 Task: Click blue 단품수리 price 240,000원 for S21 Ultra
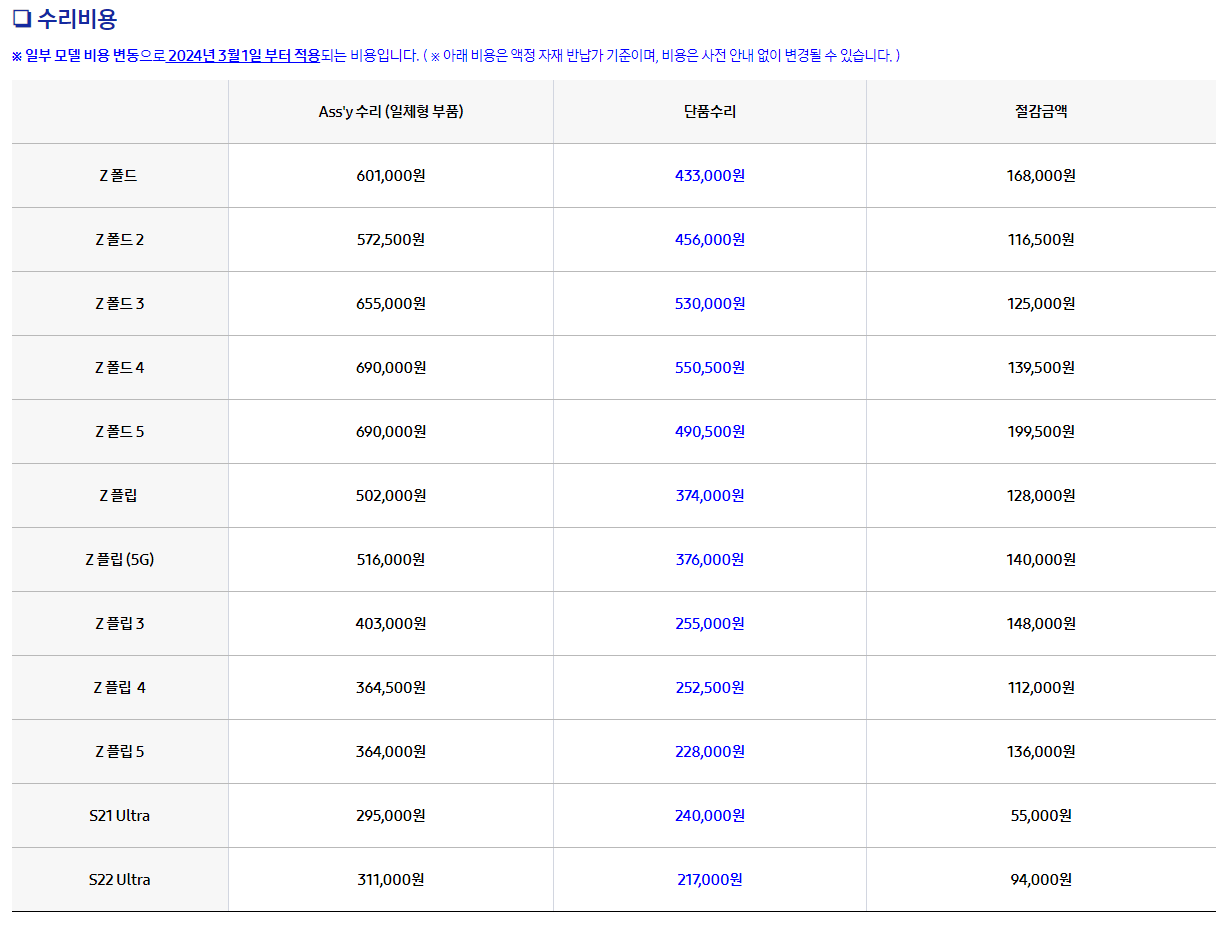[710, 816]
